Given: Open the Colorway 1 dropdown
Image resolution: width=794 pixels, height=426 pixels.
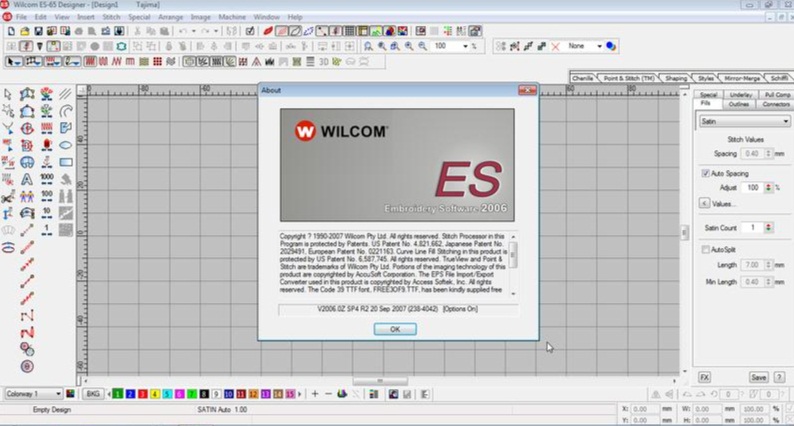Looking at the screenshot, I should click(33, 394).
